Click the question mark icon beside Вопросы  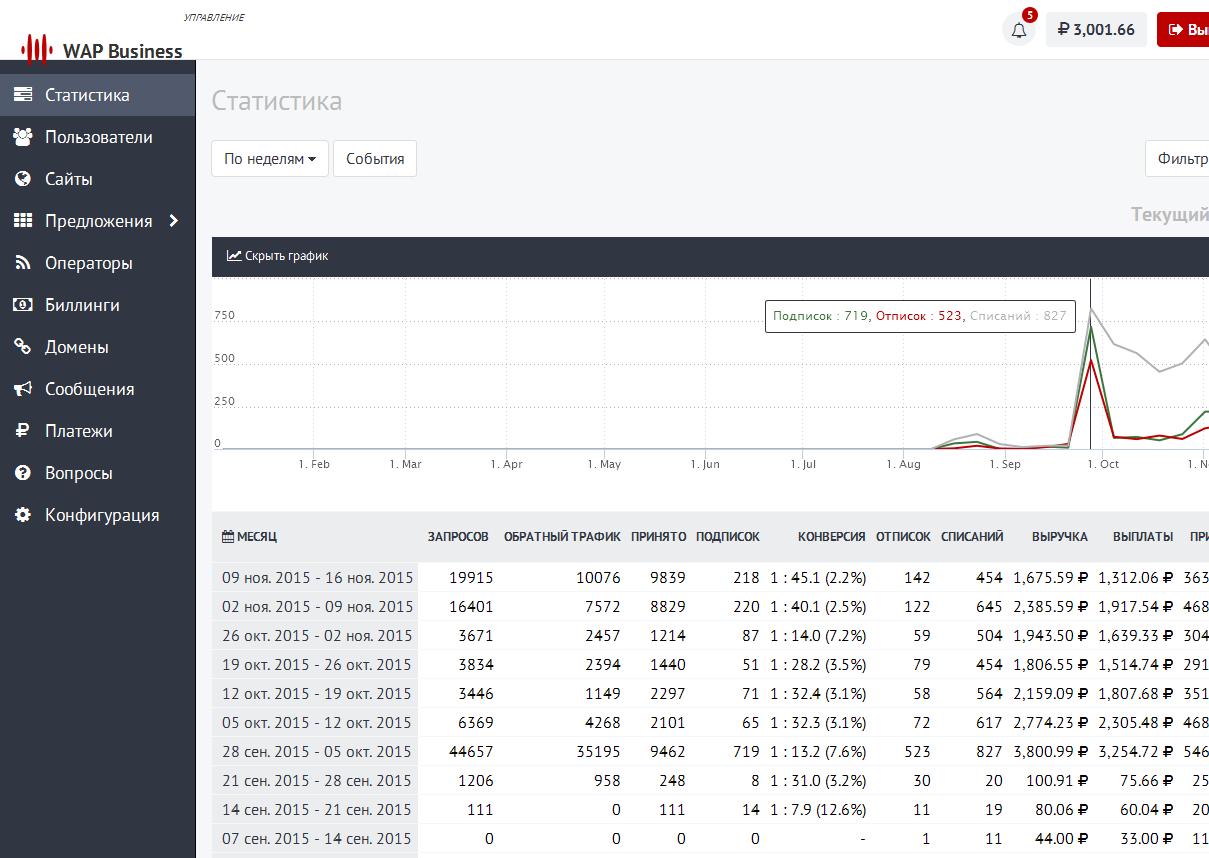click(23, 473)
